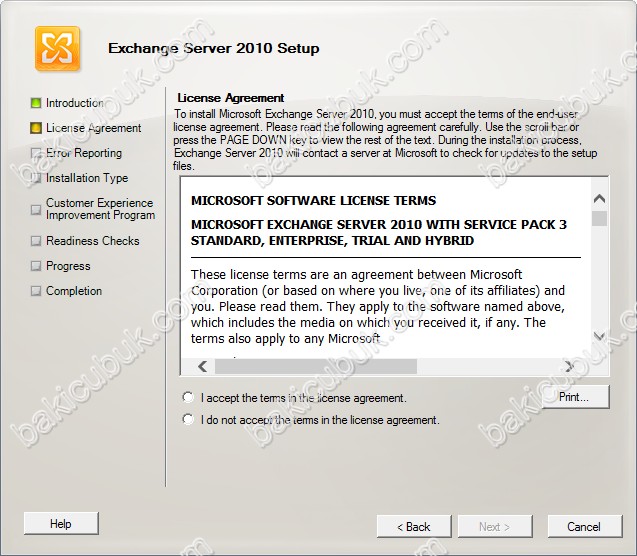Click the License Agreement step label
This screenshot has width=637, height=556.
click(x=93, y=128)
